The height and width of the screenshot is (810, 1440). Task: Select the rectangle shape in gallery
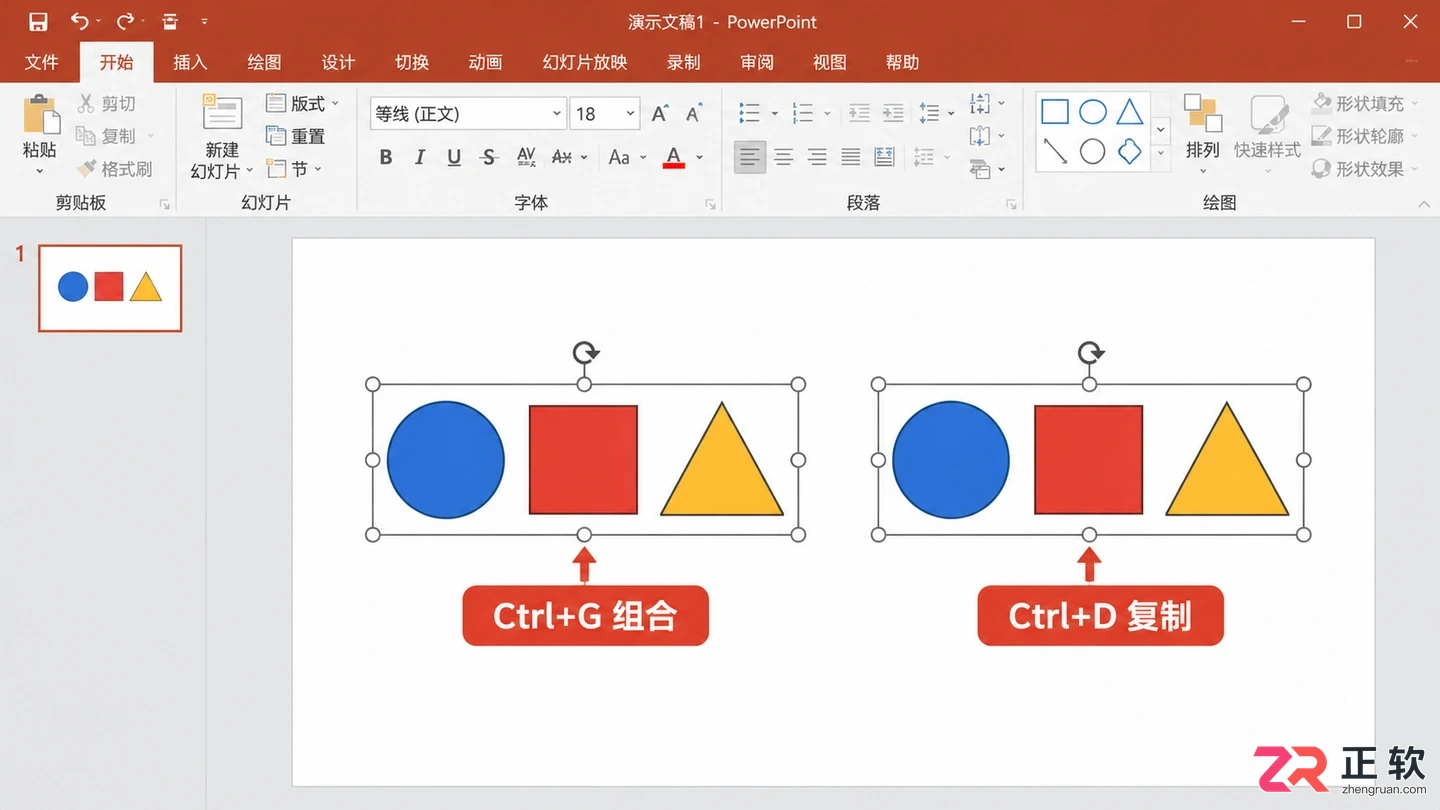pyautogui.click(x=1055, y=111)
